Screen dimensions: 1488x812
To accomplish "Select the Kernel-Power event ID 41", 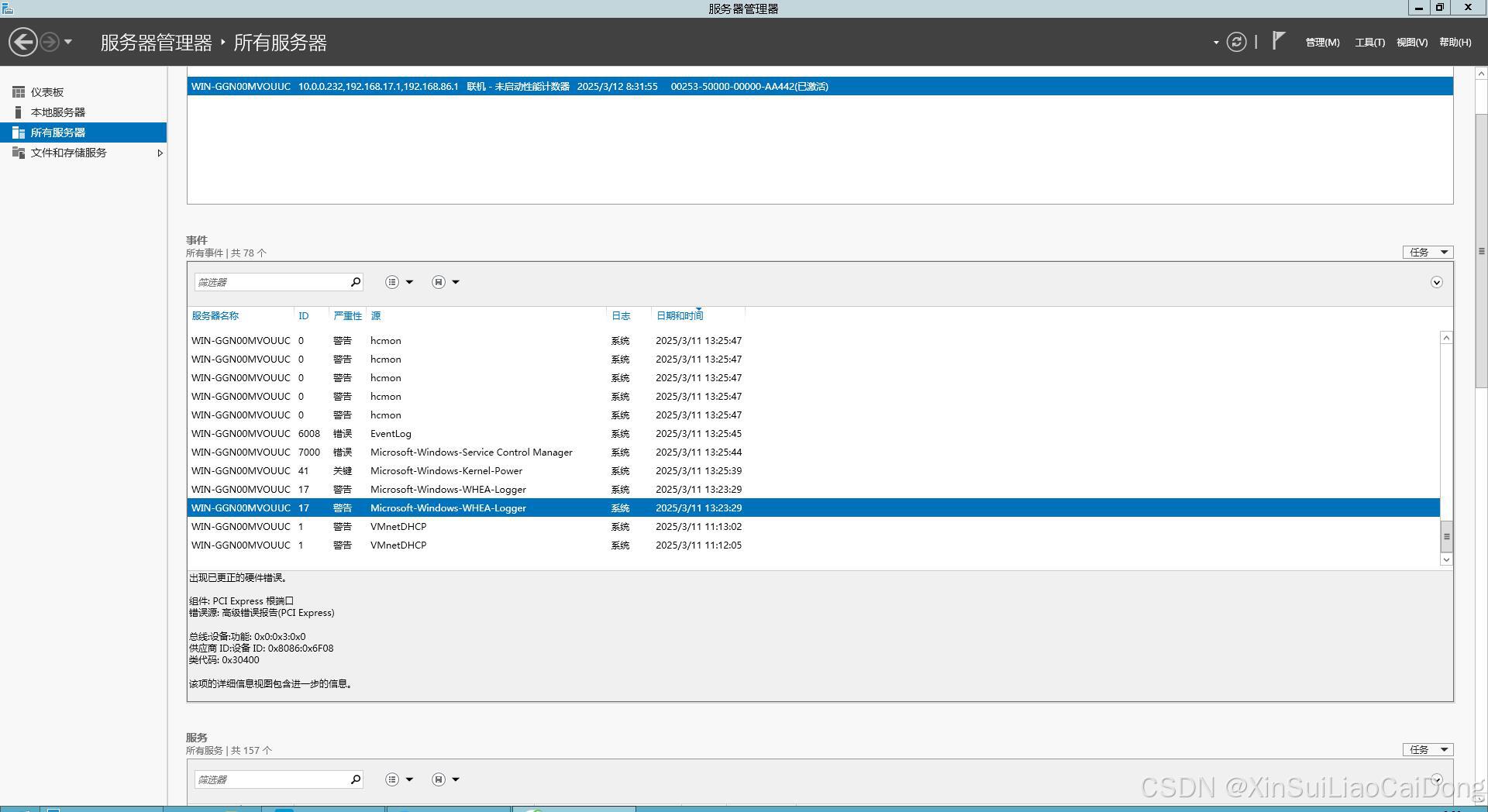I will [x=814, y=471].
